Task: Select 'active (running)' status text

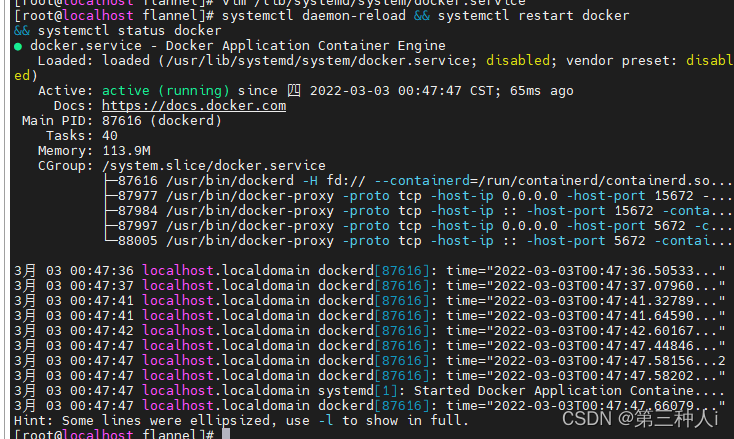Action: (x=166, y=90)
